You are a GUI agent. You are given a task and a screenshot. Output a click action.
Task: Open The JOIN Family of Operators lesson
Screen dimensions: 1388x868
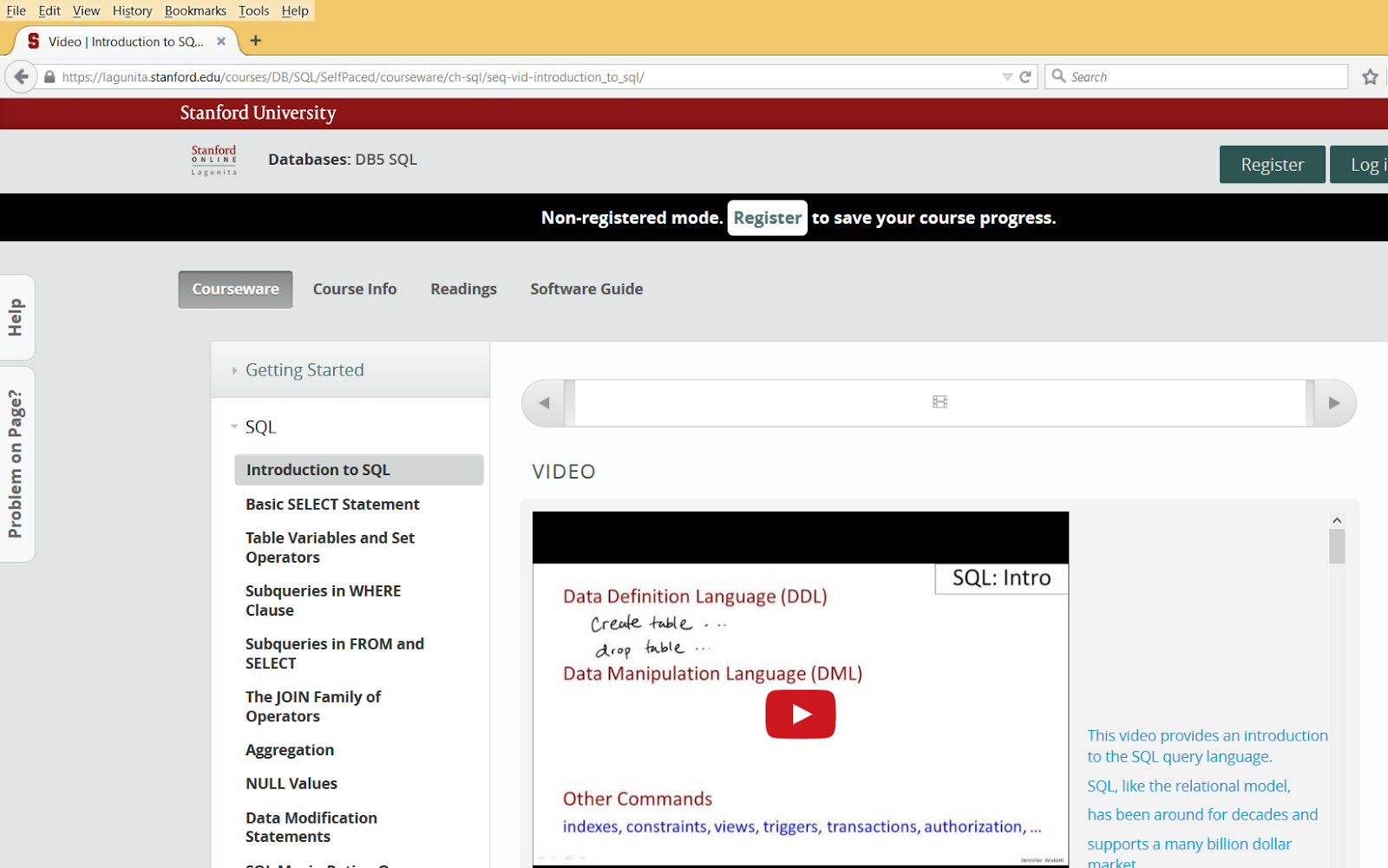313,706
